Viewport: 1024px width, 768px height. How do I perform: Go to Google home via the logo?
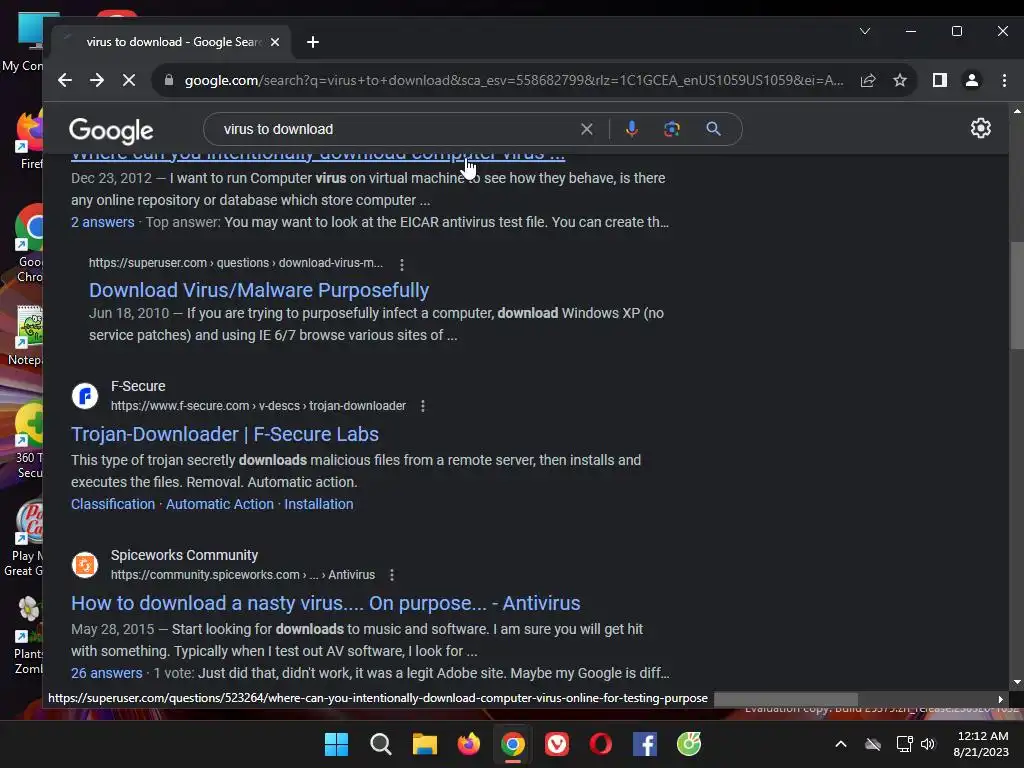pos(111,131)
